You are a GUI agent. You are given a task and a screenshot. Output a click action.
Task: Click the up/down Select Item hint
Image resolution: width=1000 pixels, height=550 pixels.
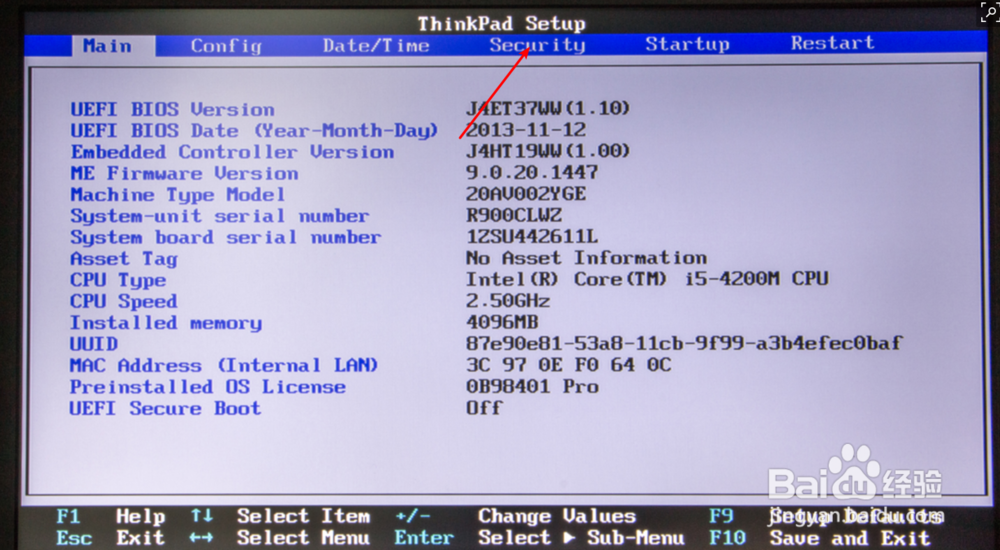click(x=280, y=516)
